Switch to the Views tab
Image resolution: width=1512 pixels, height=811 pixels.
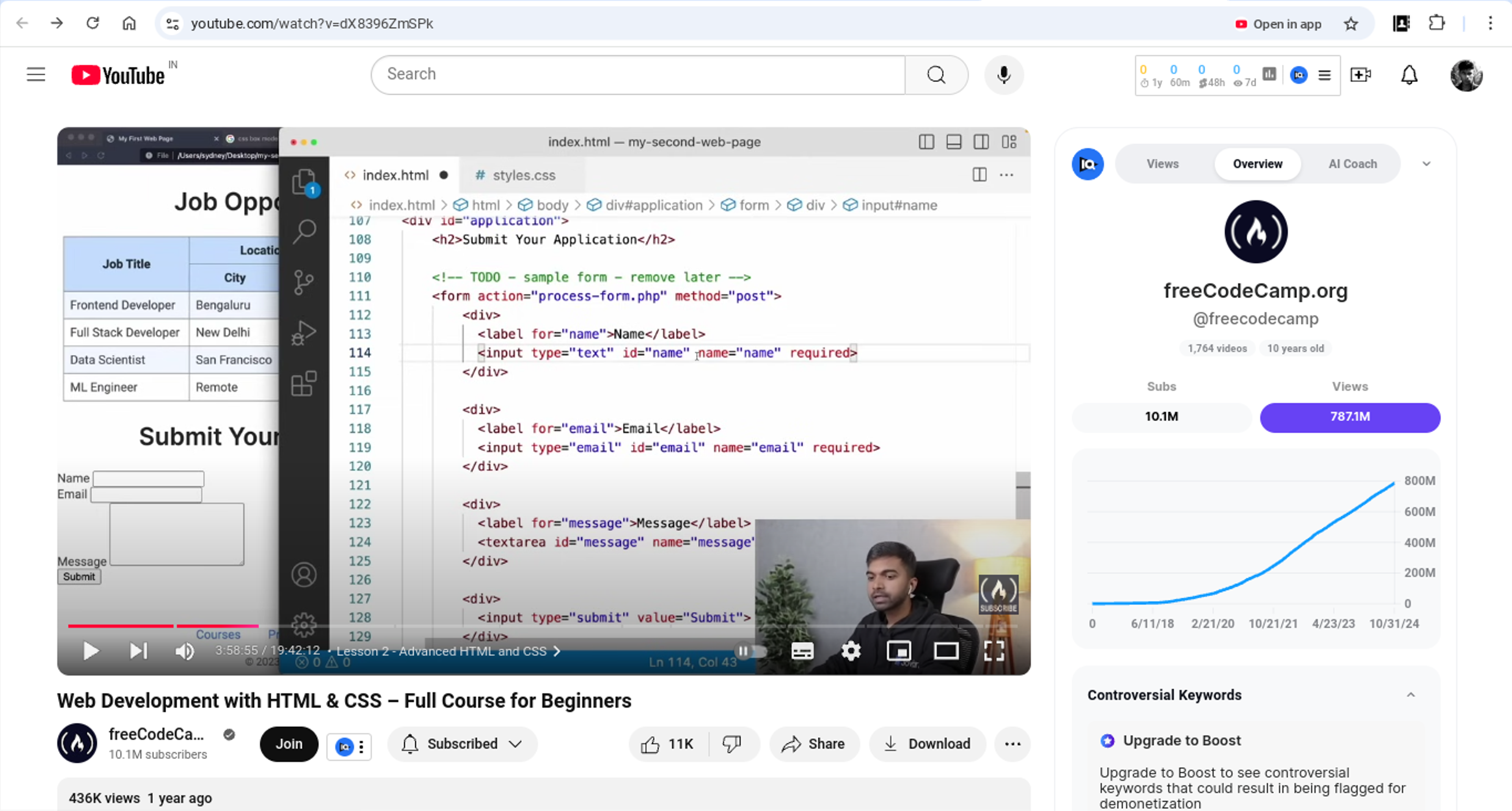tap(1162, 164)
